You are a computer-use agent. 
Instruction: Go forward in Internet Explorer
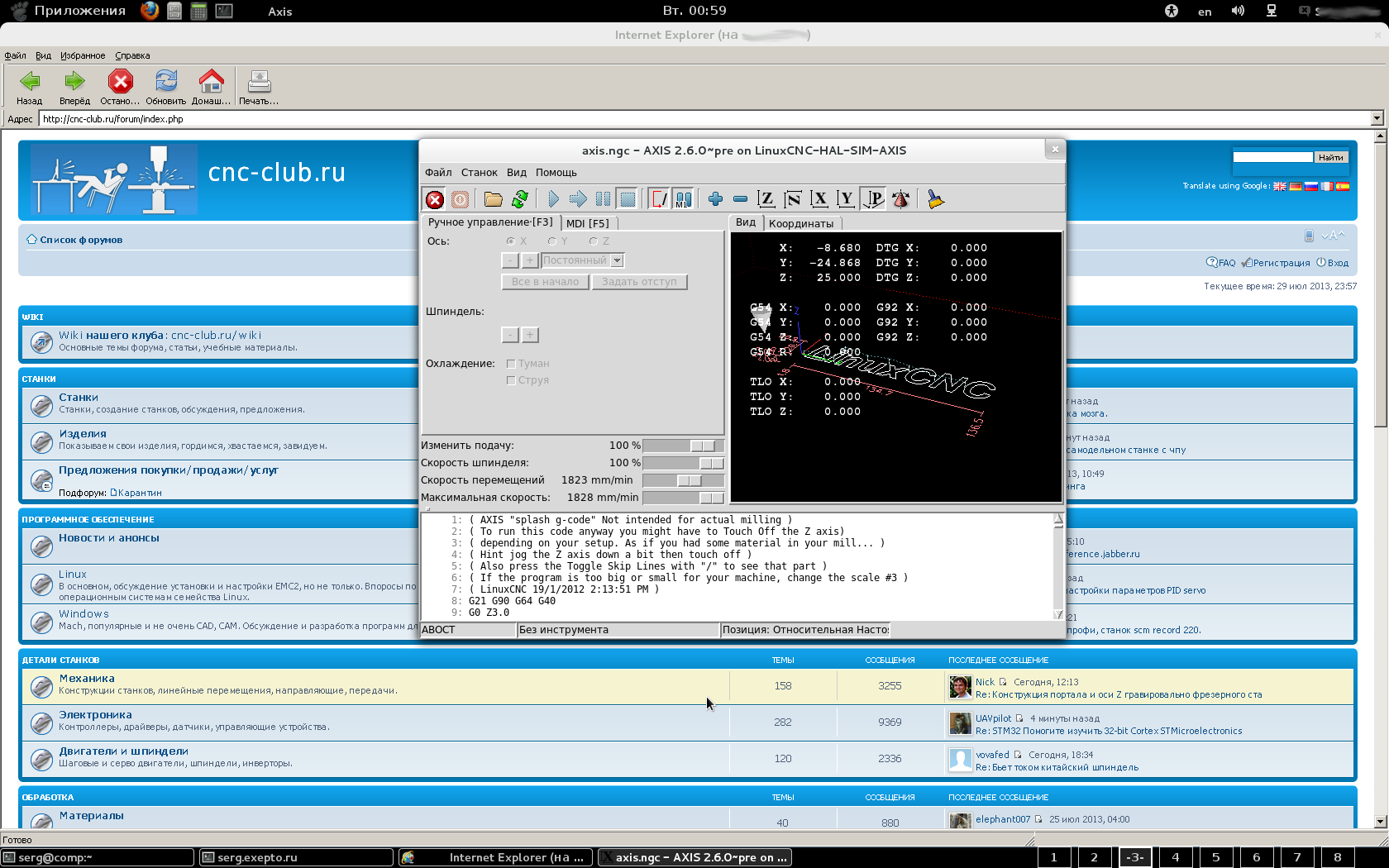74,88
